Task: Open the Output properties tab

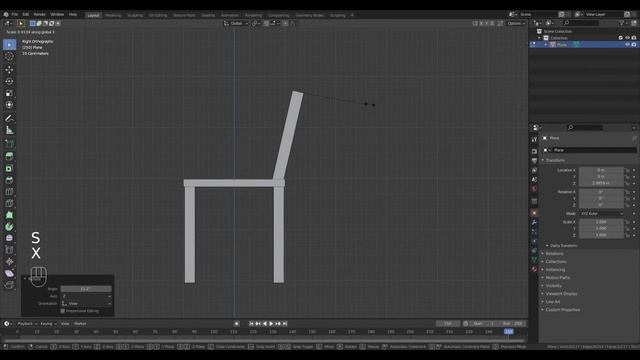Action: 534,160
